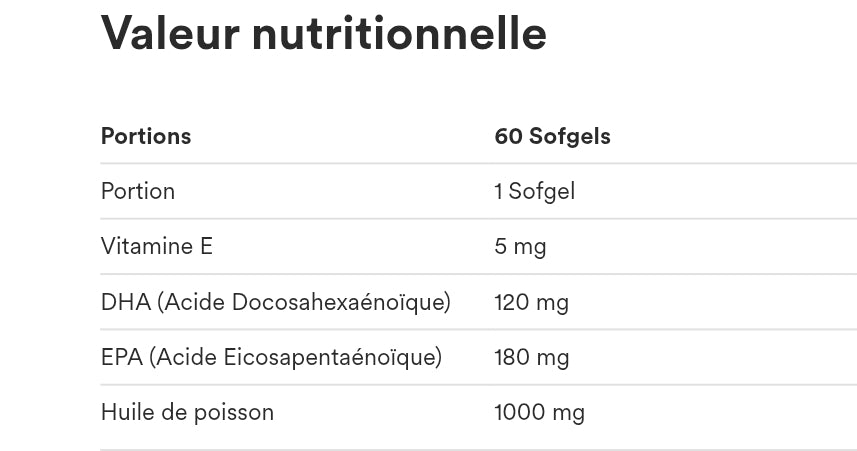
Task: Click the word Valeur in the title
Action: 171,34
